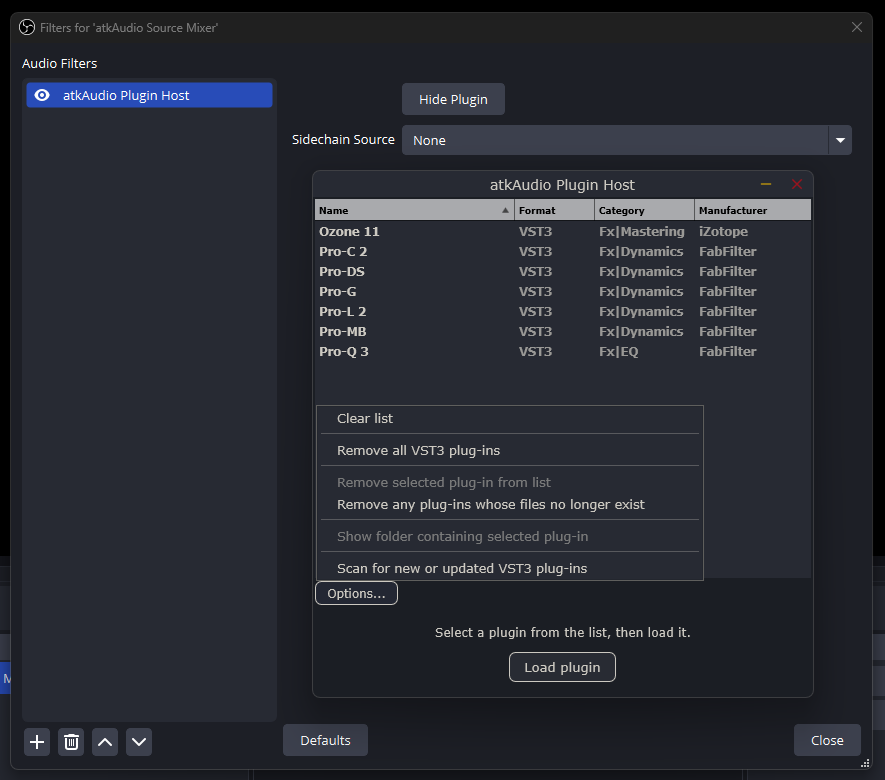Toggle visibility of atkAudio Plugin Host filter
This screenshot has width=885, height=780.
coord(41,94)
